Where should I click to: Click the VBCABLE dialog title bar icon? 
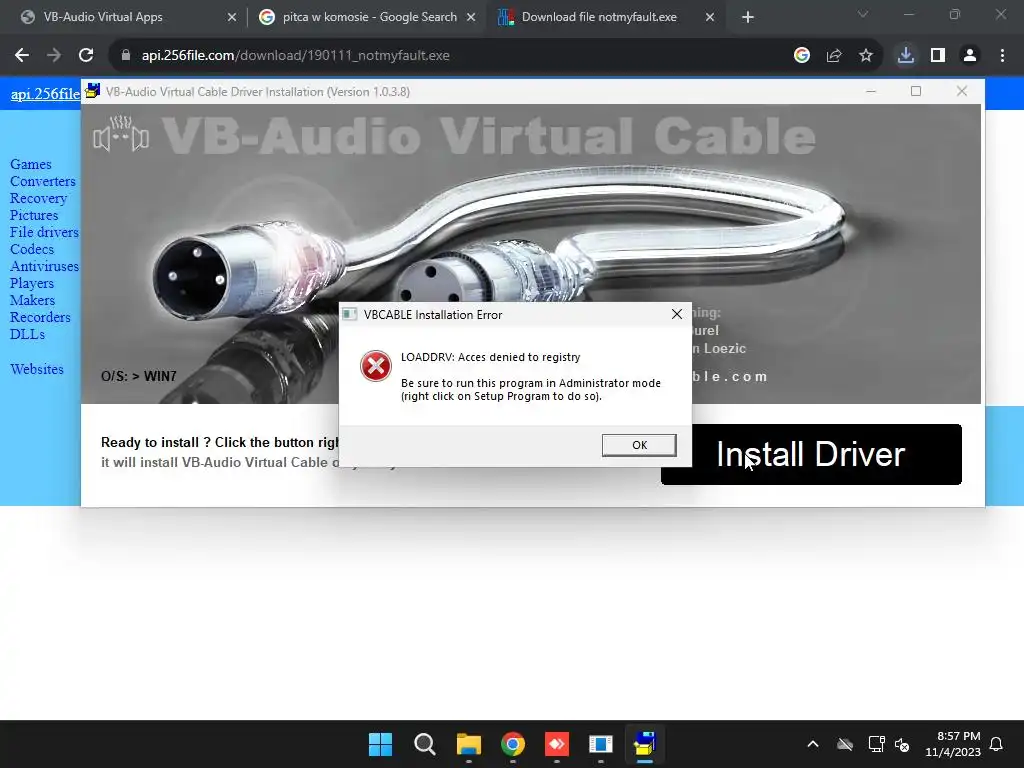350,314
